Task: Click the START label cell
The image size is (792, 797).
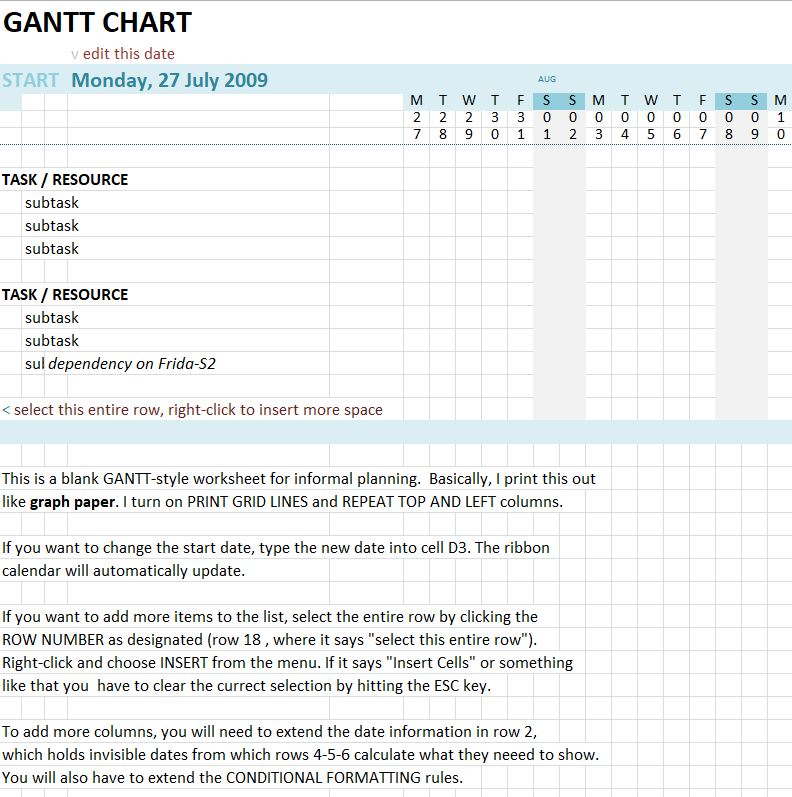Action: click(31, 81)
